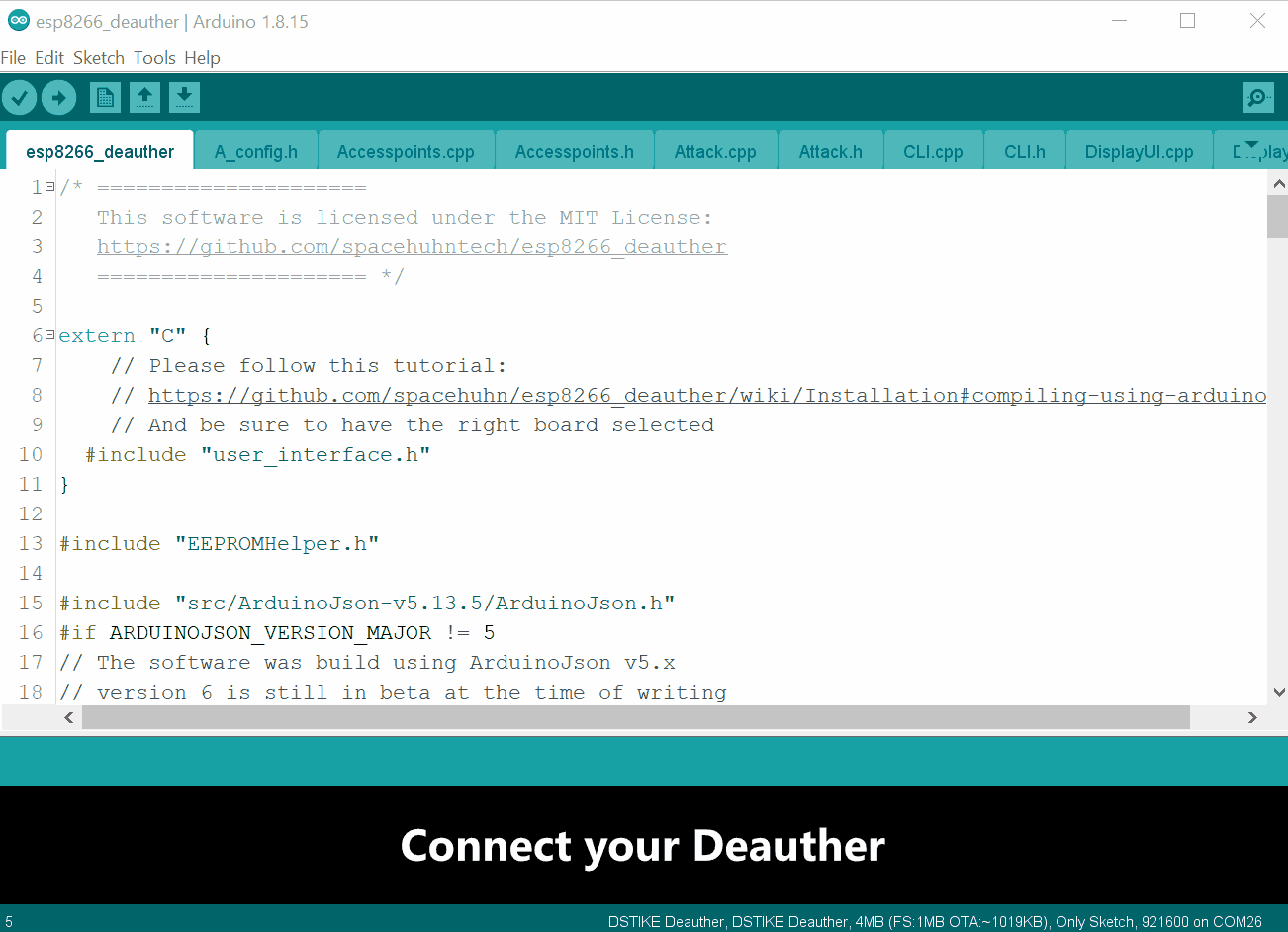The height and width of the screenshot is (932, 1288).
Task: Click the Upload arrow button
Action: tap(59, 97)
